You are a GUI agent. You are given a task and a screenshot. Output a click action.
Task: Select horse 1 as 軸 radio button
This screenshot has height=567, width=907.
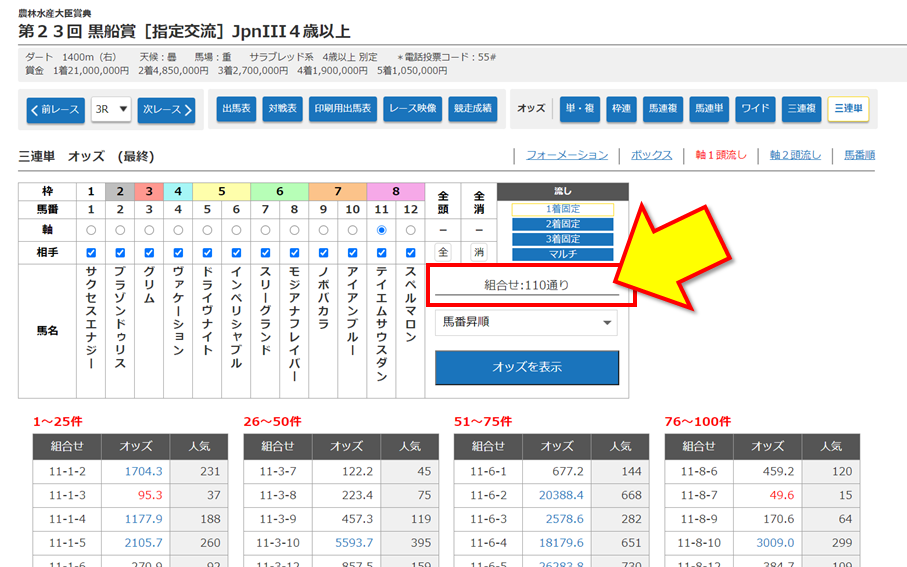pos(91,230)
